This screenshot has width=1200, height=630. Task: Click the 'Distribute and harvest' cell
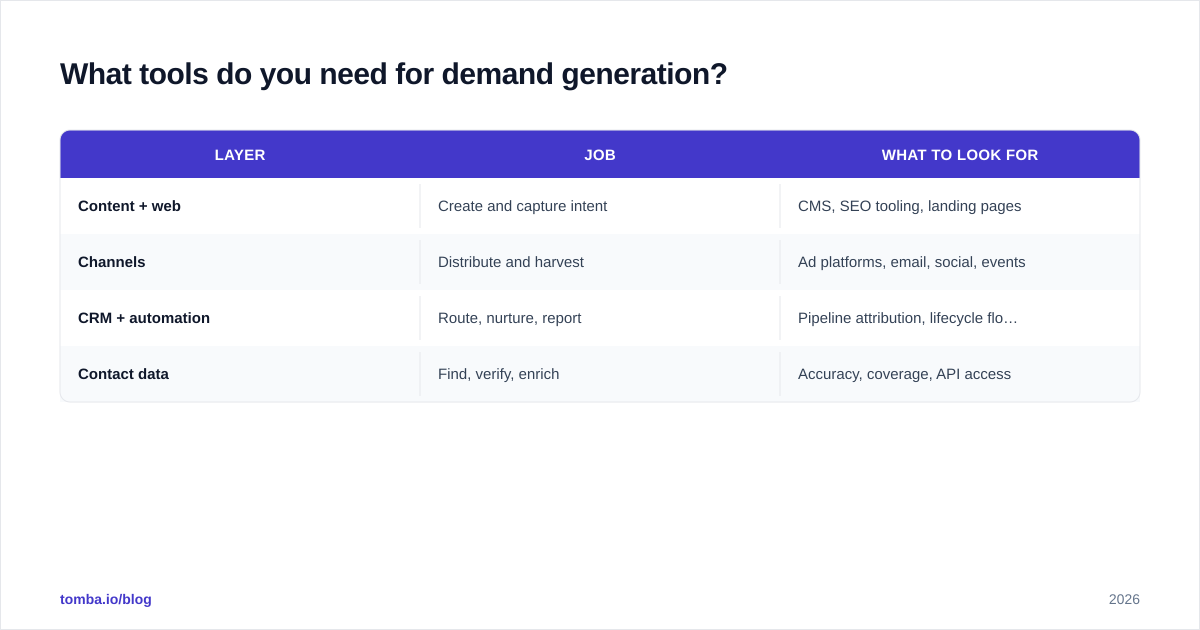(x=600, y=262)
